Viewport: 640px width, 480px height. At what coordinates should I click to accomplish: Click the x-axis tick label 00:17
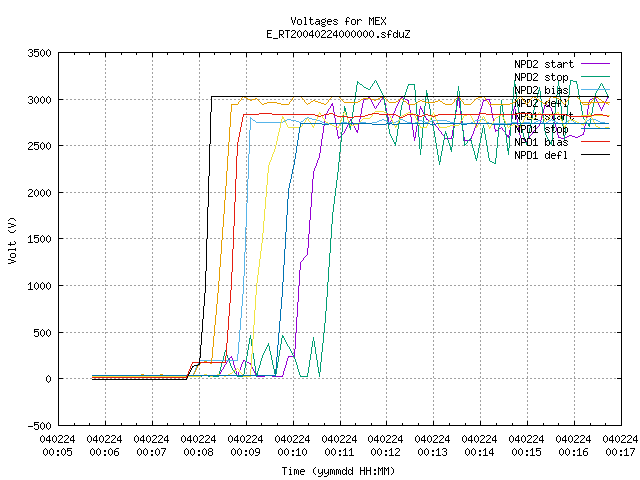tap(620, 453)
